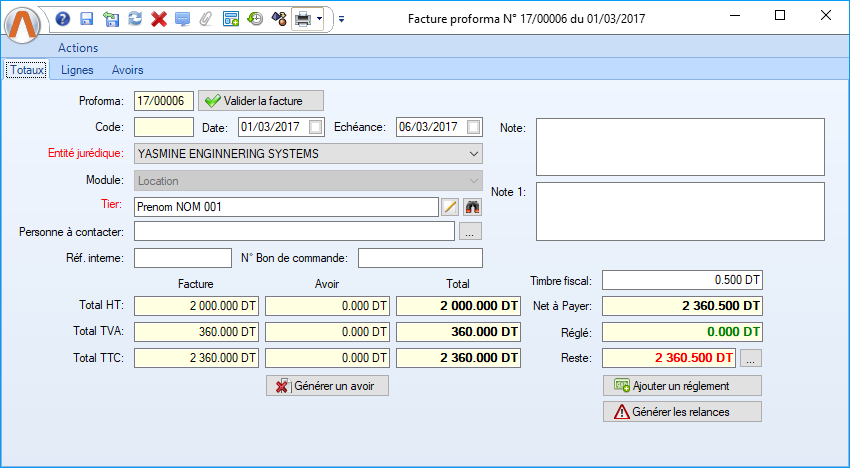Toggle the checkbox in the Date field

(x=316, y=127)
